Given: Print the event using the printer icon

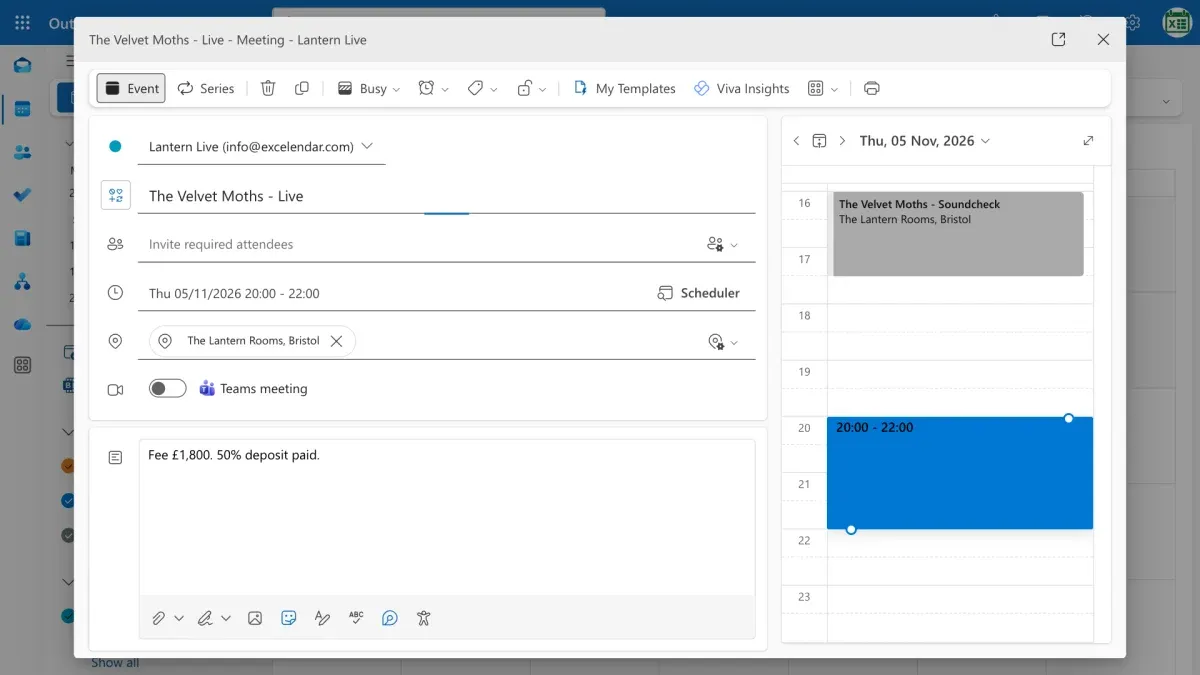Looking at the screenshot, I should click(x=872, y=88).
